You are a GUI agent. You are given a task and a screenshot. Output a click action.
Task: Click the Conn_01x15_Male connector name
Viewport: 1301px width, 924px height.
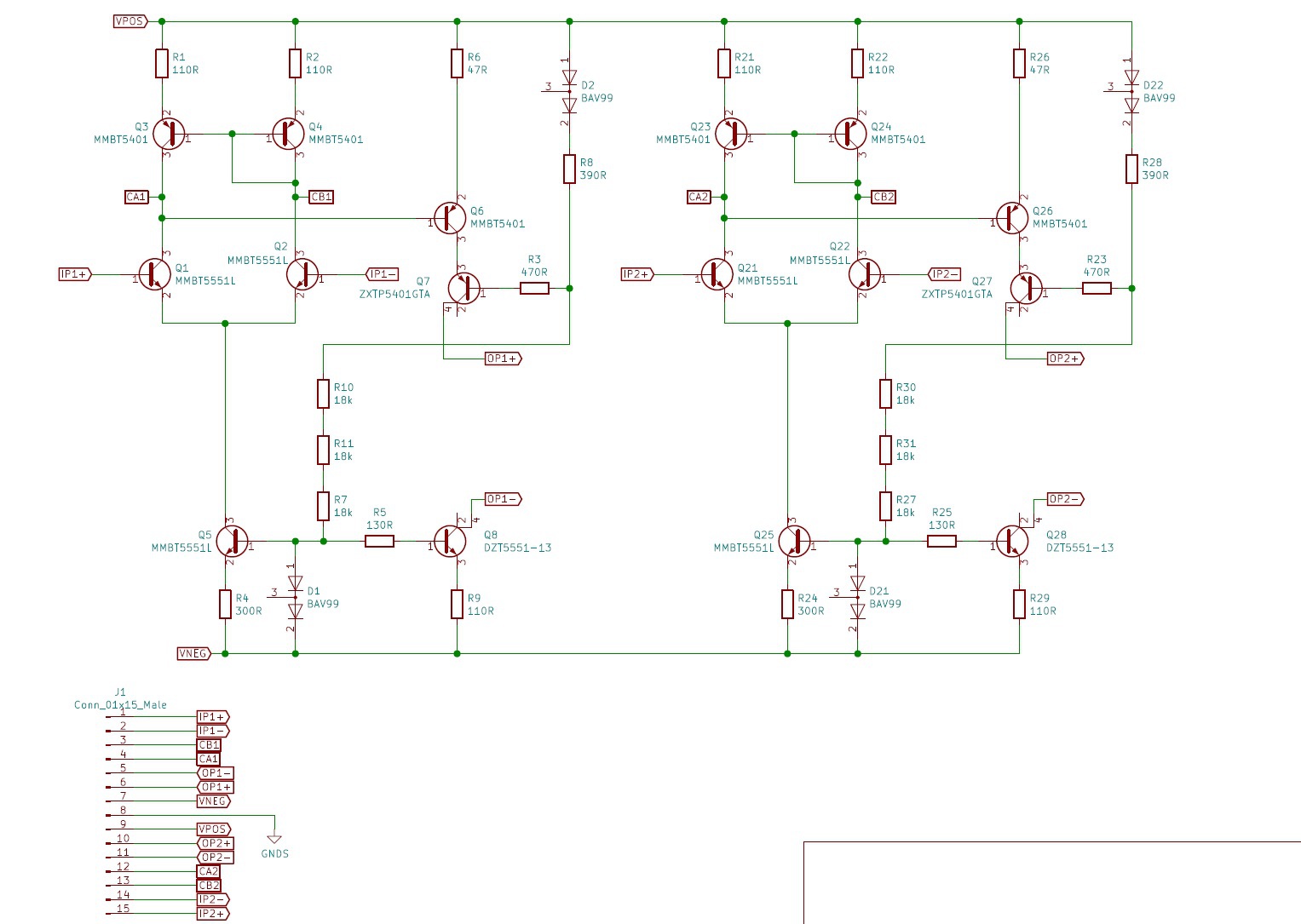click(x=120, y=705)
